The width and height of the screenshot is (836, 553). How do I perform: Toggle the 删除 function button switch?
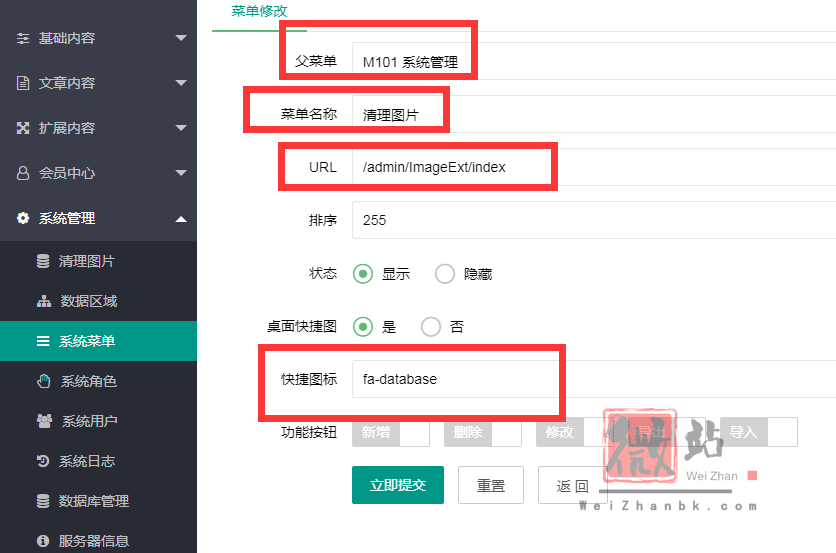tap(483, 432)
